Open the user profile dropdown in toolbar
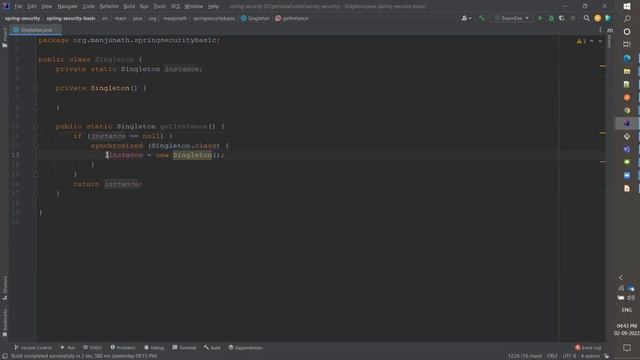The image size is (640, 360). pos(466,18)
